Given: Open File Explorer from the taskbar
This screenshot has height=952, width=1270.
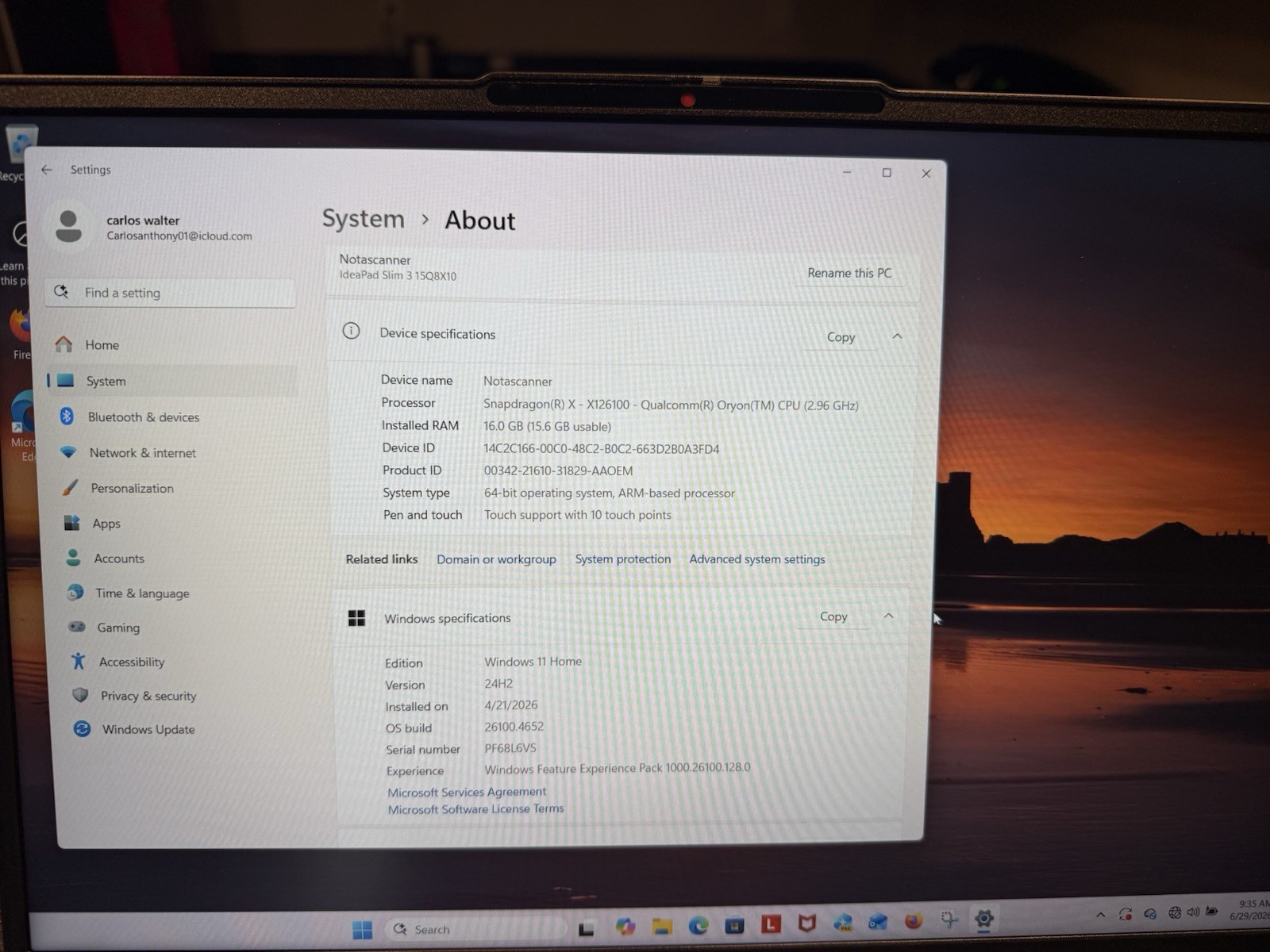Looking at the screenshot, I should (x=662, y=926).
